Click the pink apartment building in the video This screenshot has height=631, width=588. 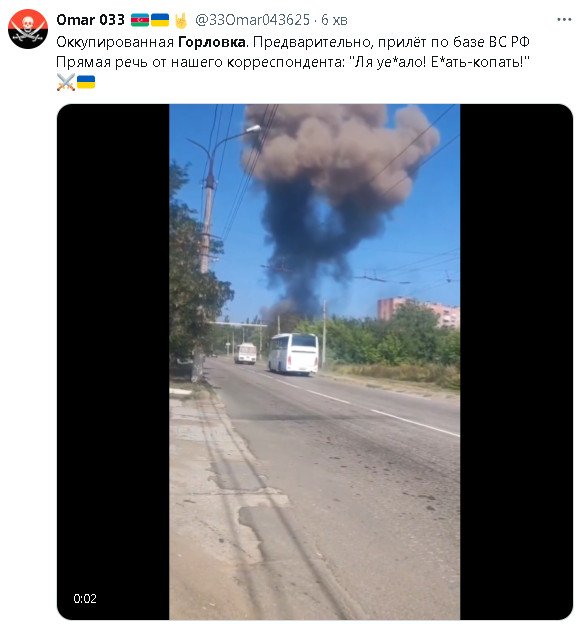419,311
